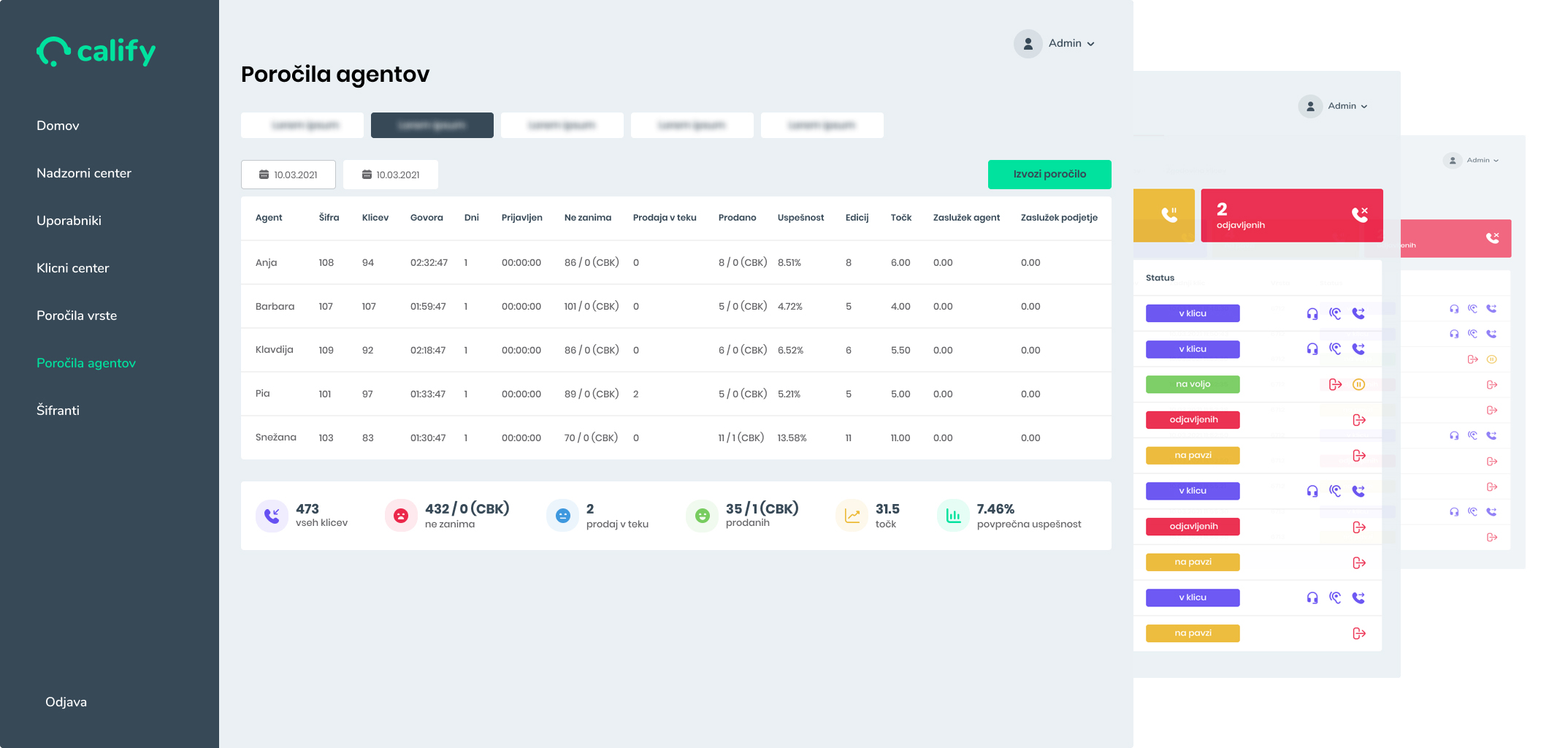Click the headset listen-in icon on the first 'v klicu' row
The height and width of the screenshot is (748, 1568).
pyautogui.click(x=1312, y=313)
